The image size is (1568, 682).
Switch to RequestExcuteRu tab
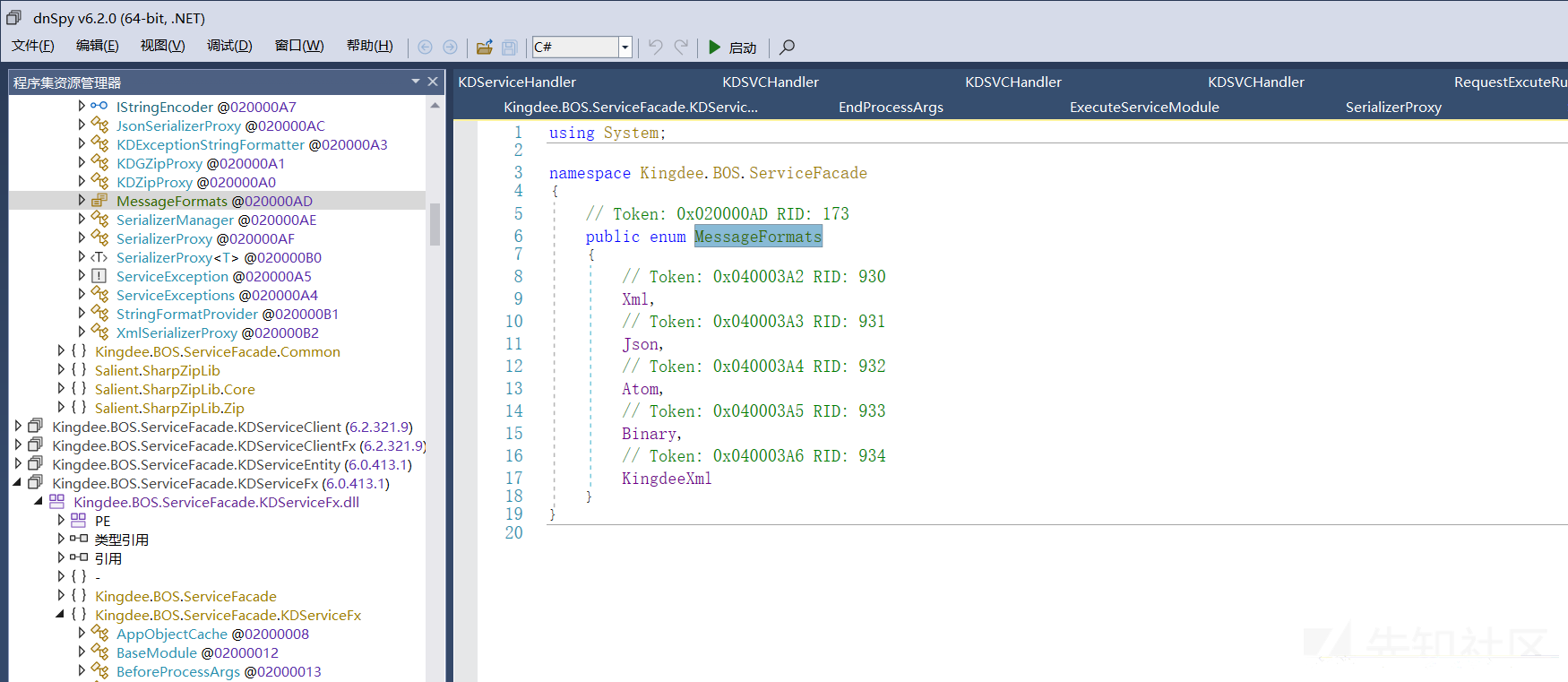[x=1511, y=82]
